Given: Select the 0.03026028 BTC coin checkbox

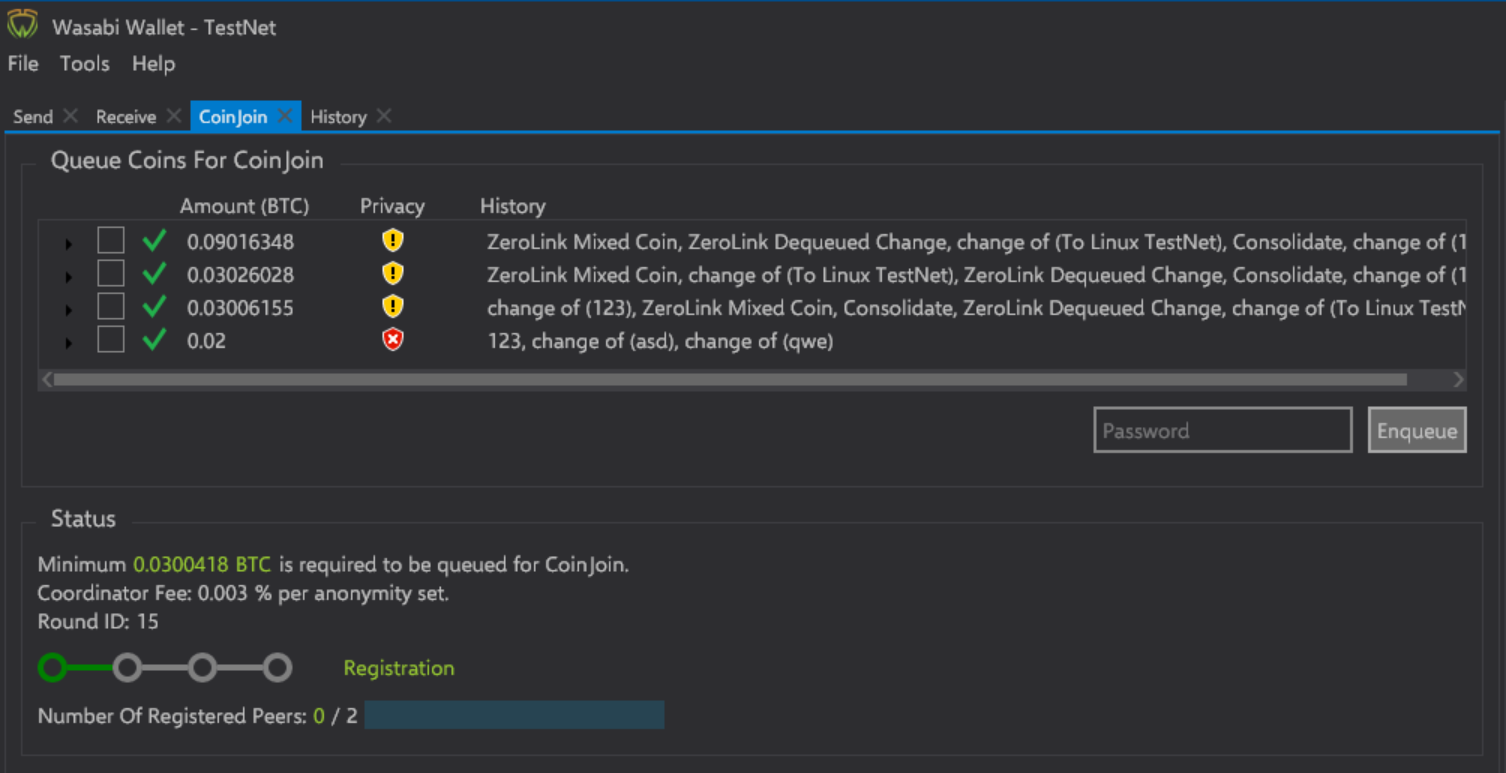Looking at the screenshot, I should (x=111, y=274).
